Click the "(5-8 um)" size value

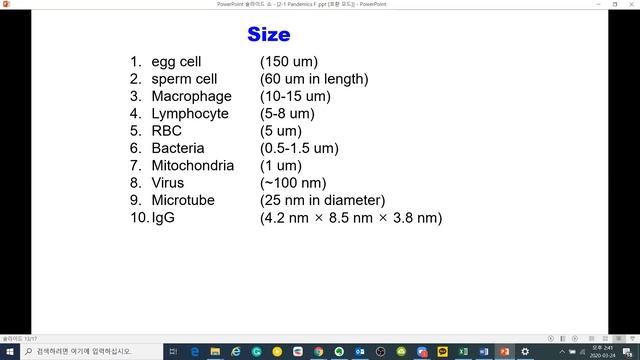287,113
